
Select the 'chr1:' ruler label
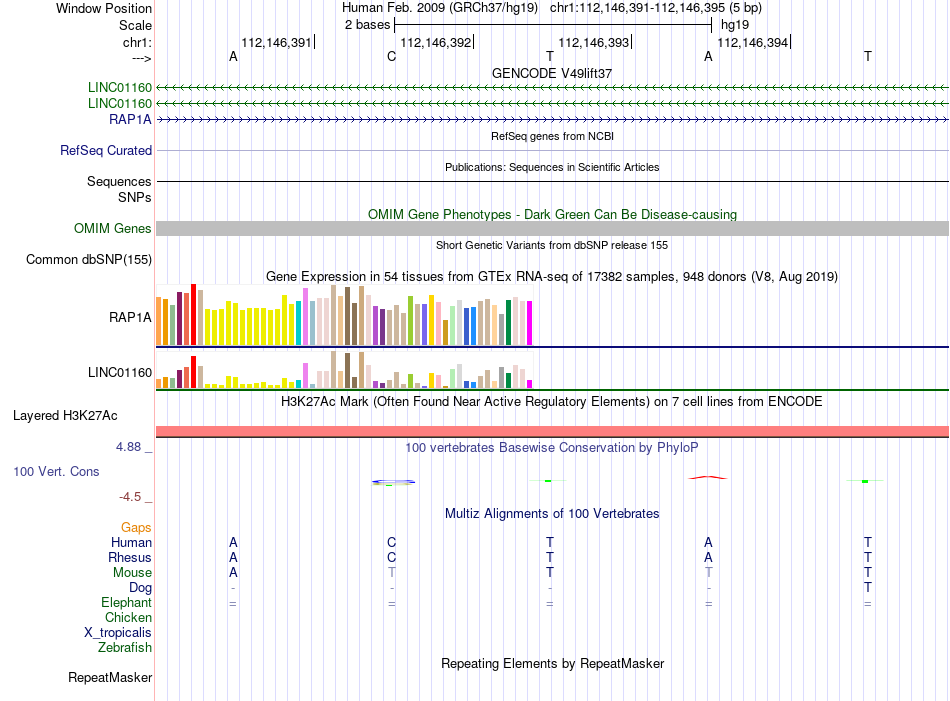[x=137, y=42]
